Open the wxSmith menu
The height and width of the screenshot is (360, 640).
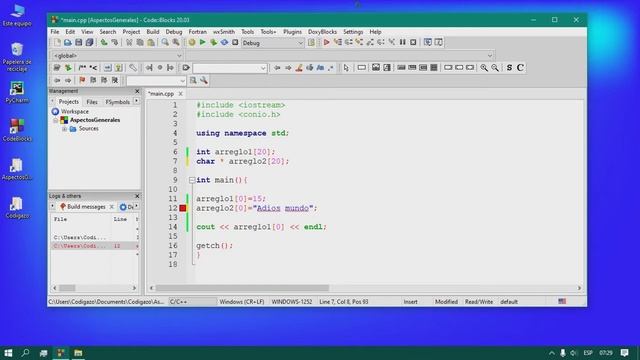pos(224,32)
